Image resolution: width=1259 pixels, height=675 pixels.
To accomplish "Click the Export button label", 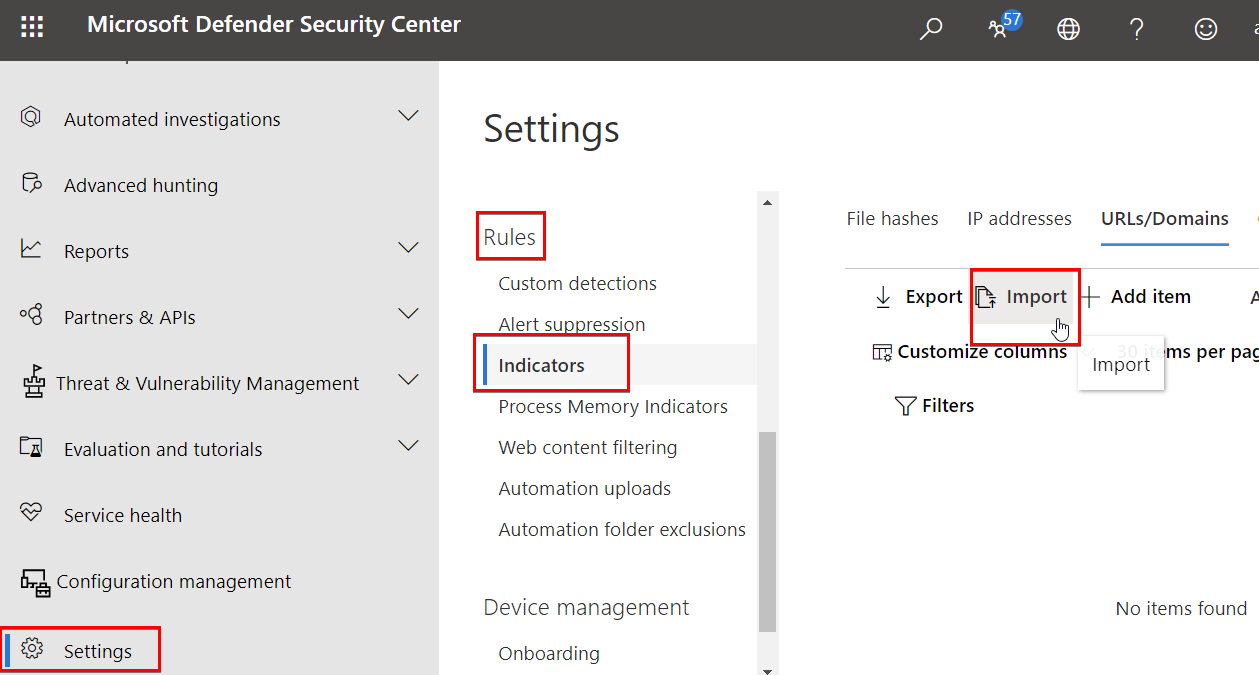I will tap(934, 296).
